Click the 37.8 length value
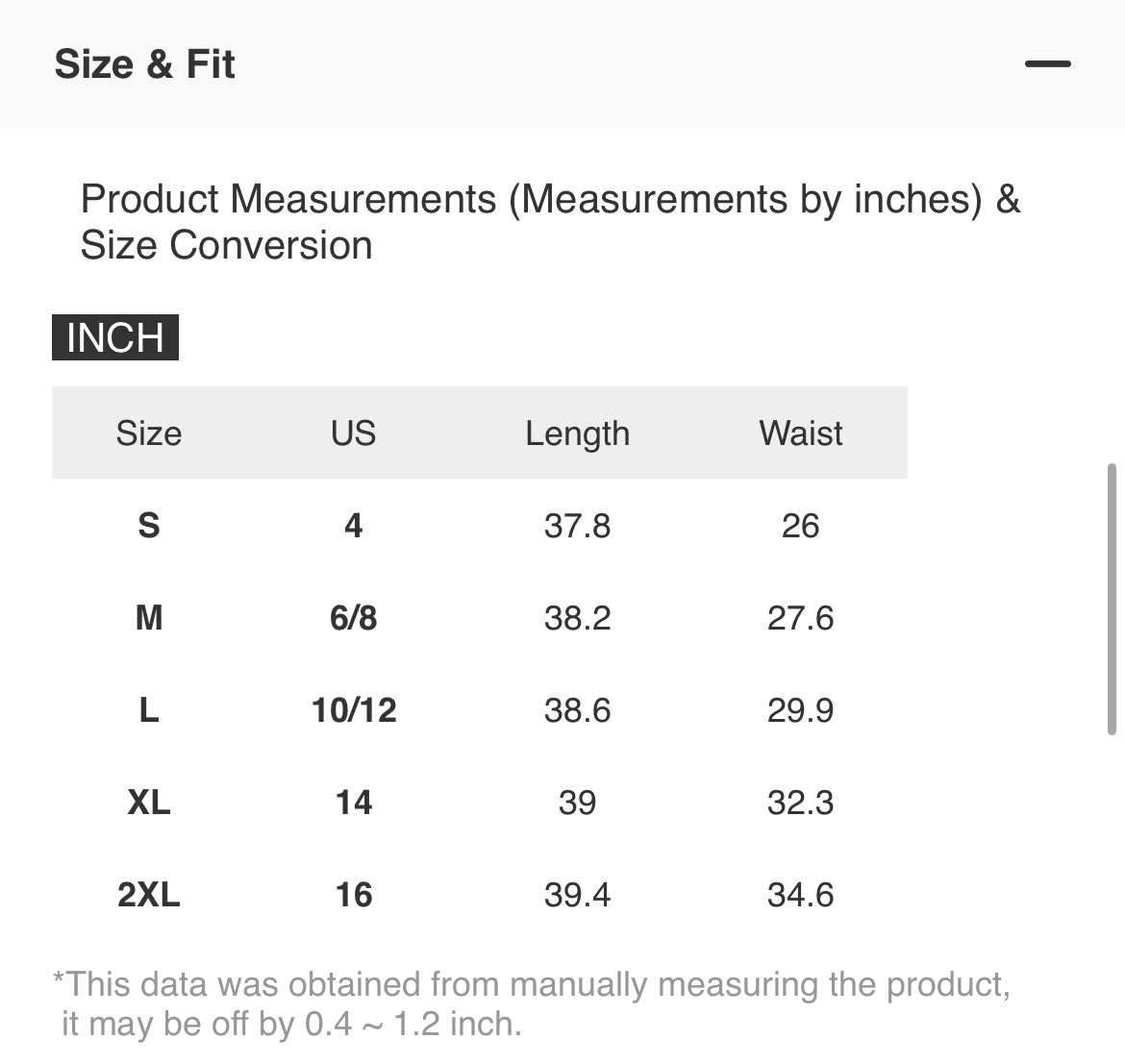Viewport: 1125px width, 1064px height. tap(577, 526)
